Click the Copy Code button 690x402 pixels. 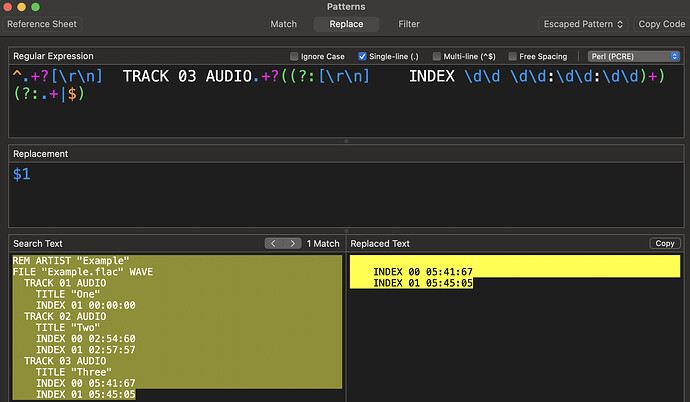coord(661,24)
